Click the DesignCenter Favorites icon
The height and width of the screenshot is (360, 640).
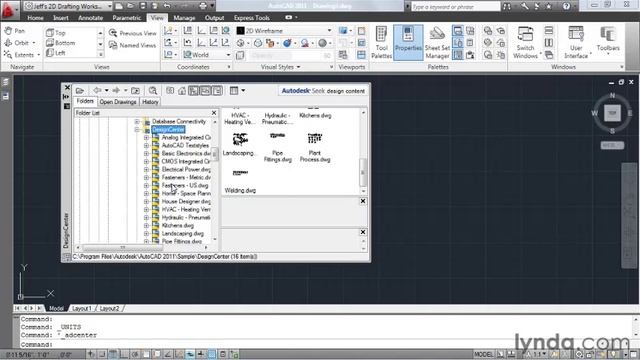coord(170,91)
